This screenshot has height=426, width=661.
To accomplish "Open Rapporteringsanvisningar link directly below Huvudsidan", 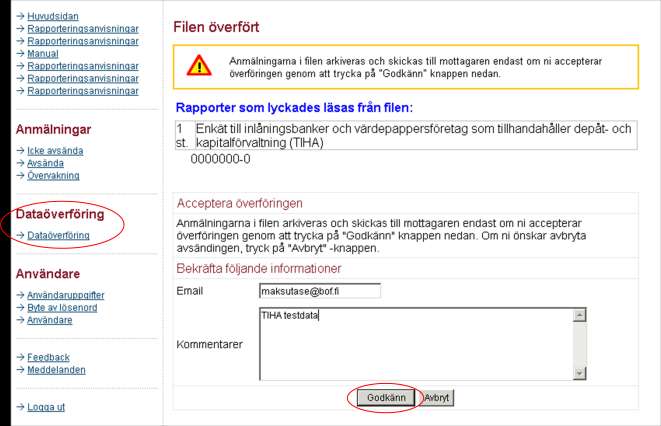I will (x=83, y=29).
